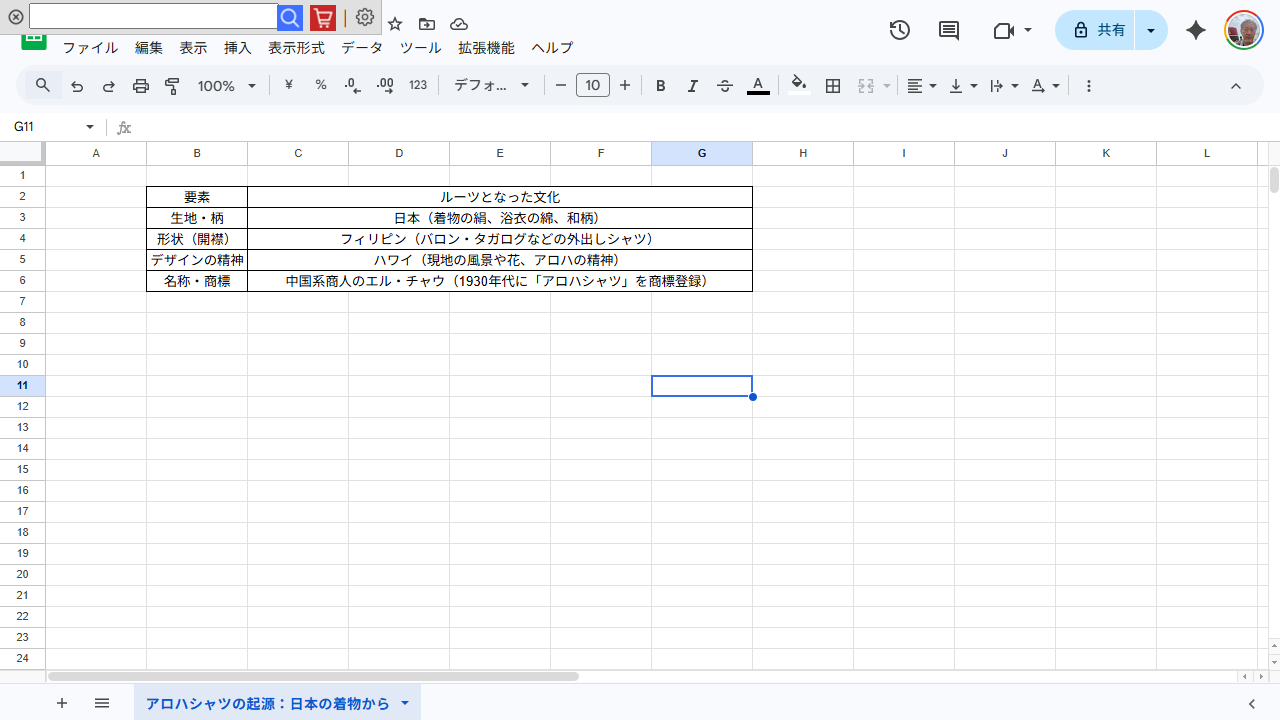Open the fill color picker
The width and height of the screenshot is (1280, 720).
pos(798,86)
